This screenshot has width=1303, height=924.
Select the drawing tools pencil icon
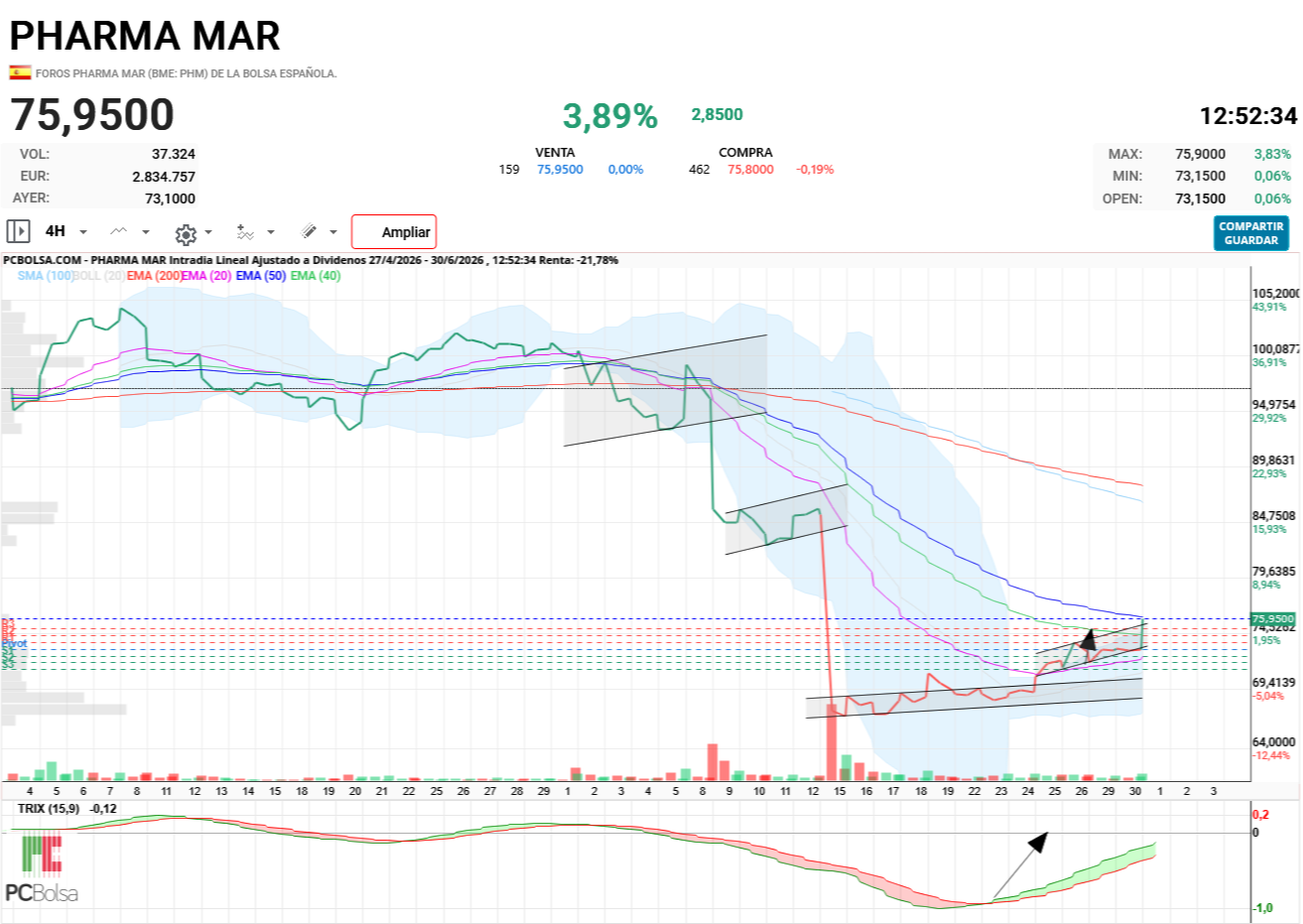click(310, 231)
